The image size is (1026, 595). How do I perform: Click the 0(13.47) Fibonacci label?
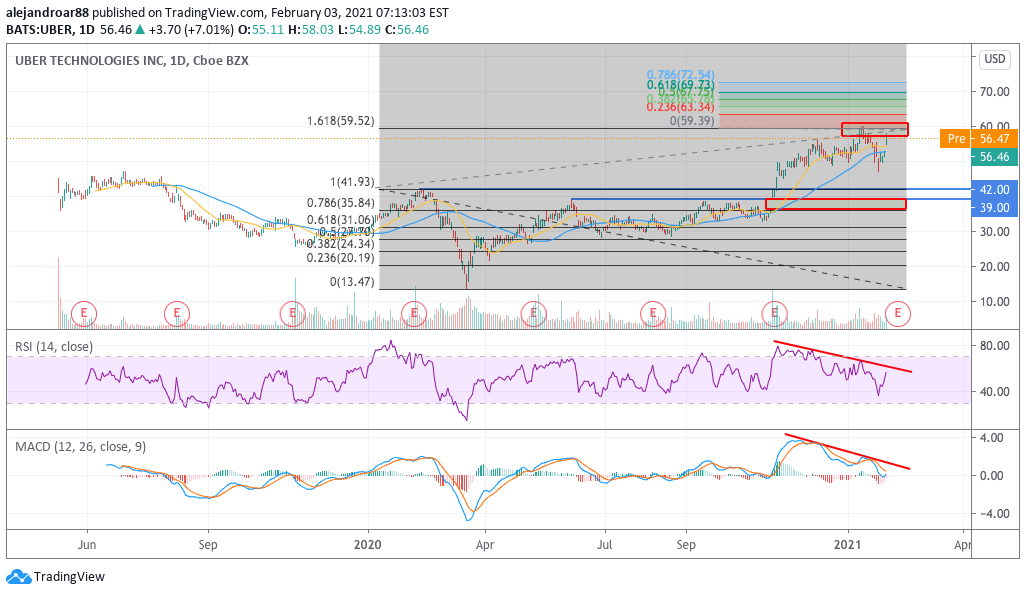coord(352,282)
